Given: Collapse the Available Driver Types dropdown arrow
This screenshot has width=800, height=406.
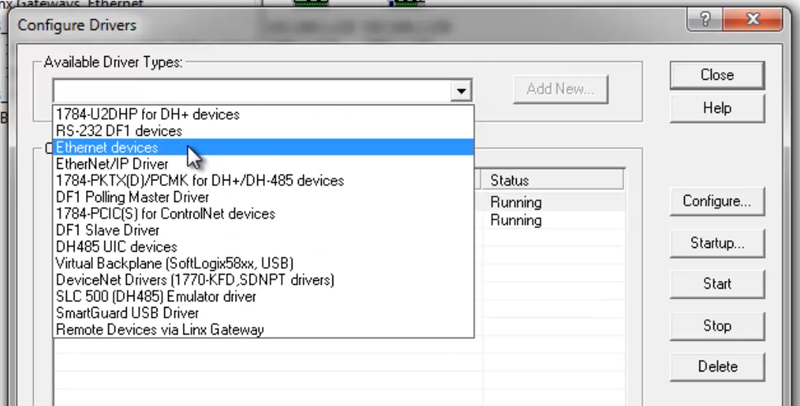Looking at the screenshot, I should click(461, 91).
